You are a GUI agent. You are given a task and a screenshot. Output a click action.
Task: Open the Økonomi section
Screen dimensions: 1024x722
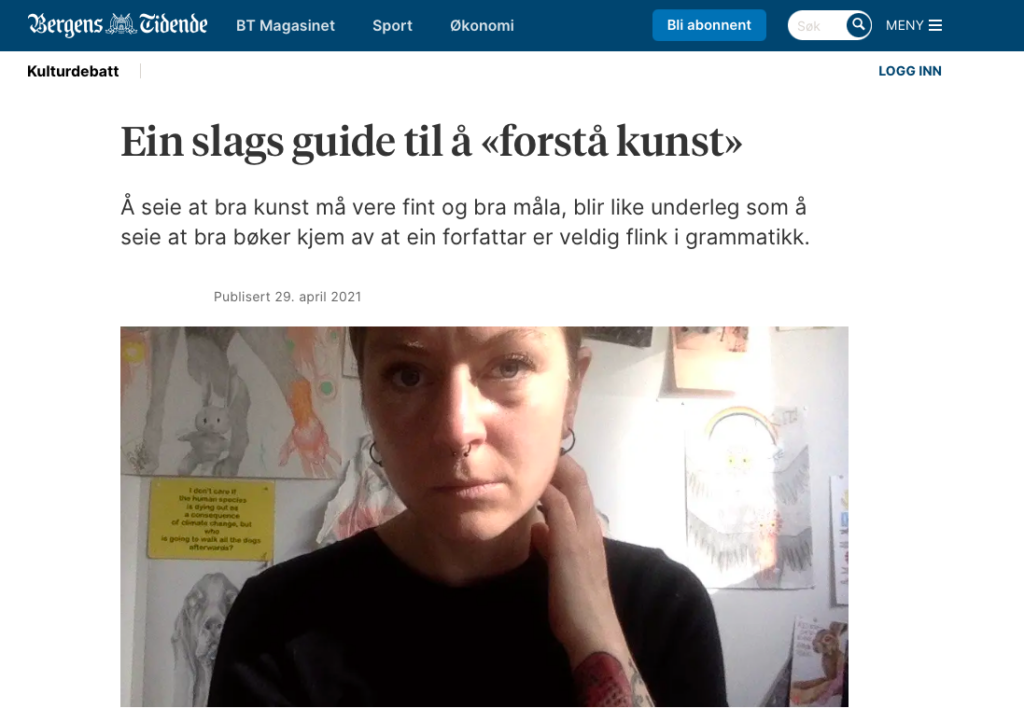pyautogui.click(x=482, y=25)
